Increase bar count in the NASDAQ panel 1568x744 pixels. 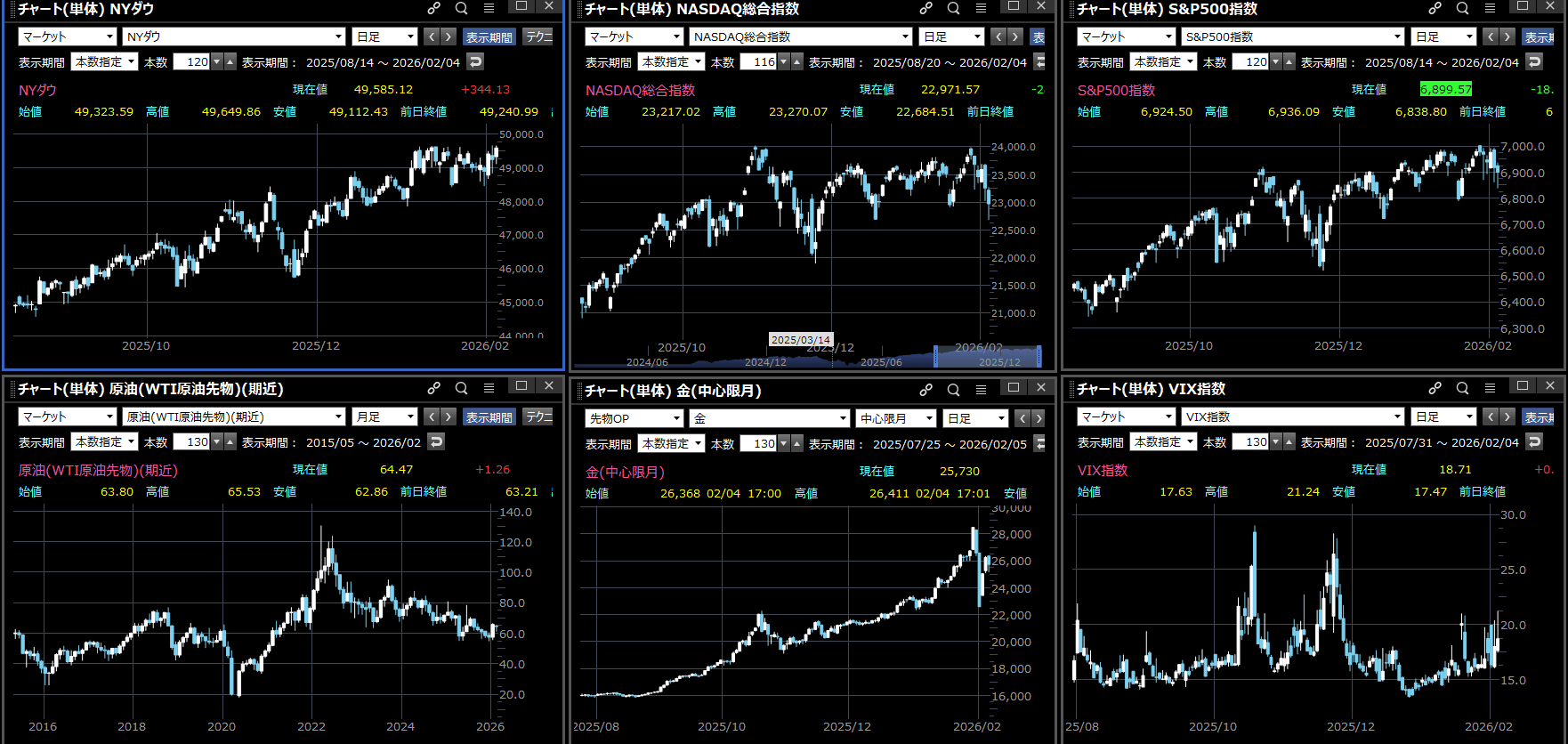pyautogui.click(x=797, y=61)
